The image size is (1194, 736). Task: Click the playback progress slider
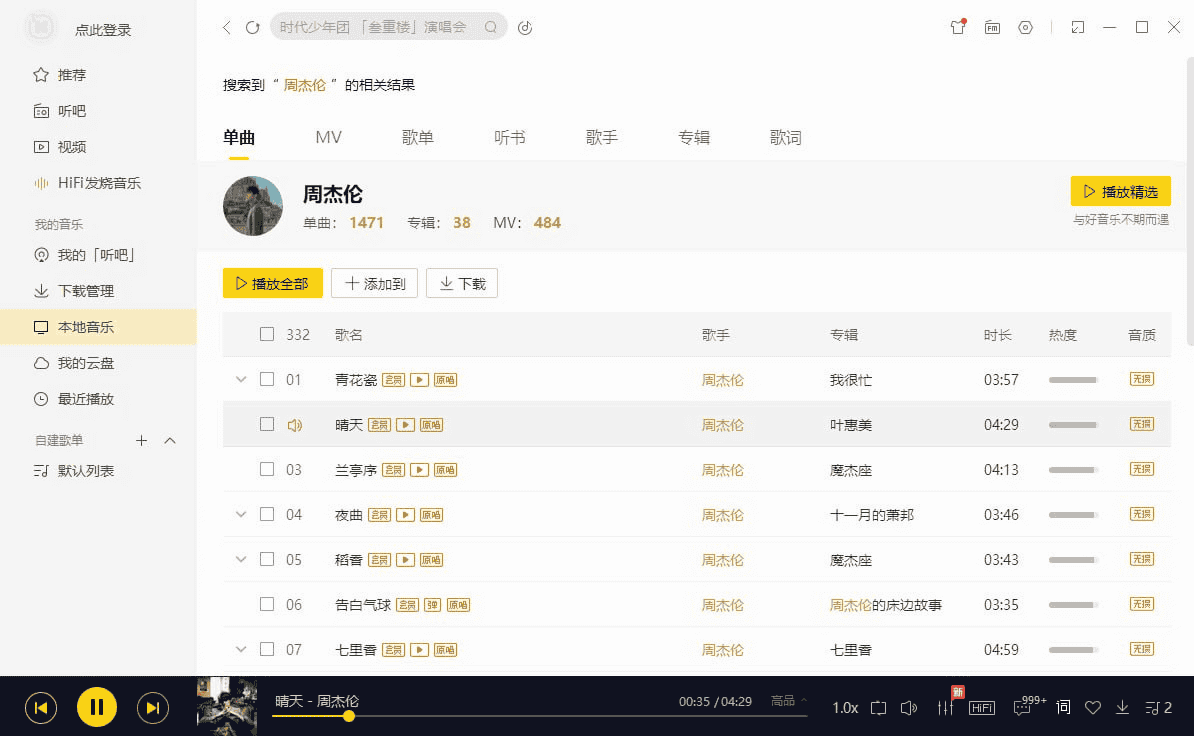pyautogui.click(x=540, y=716)
